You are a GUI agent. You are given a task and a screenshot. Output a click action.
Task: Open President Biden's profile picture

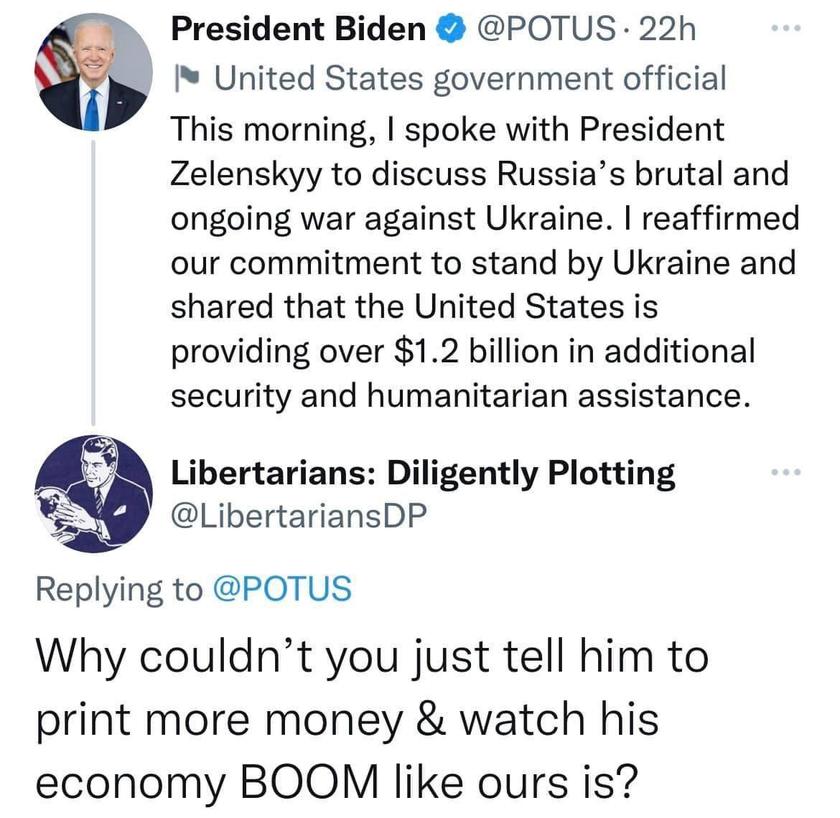coord(94,72)
